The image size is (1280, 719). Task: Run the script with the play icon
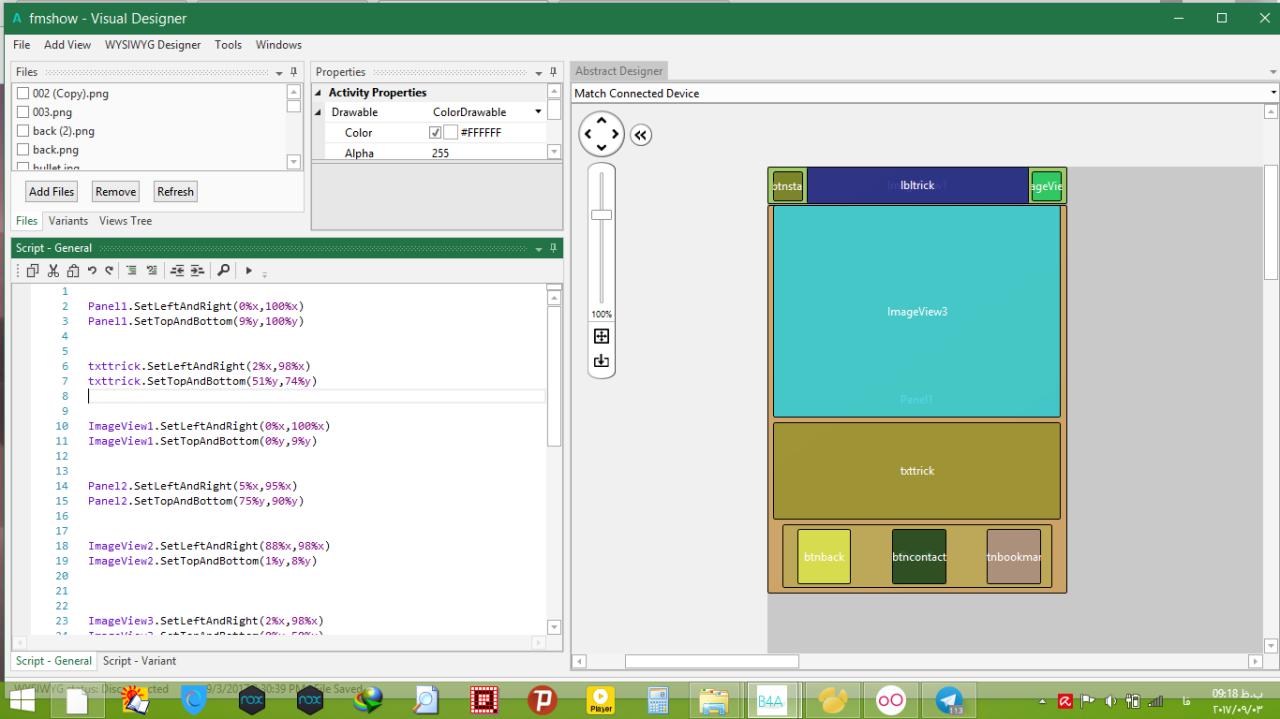(249, 271)
